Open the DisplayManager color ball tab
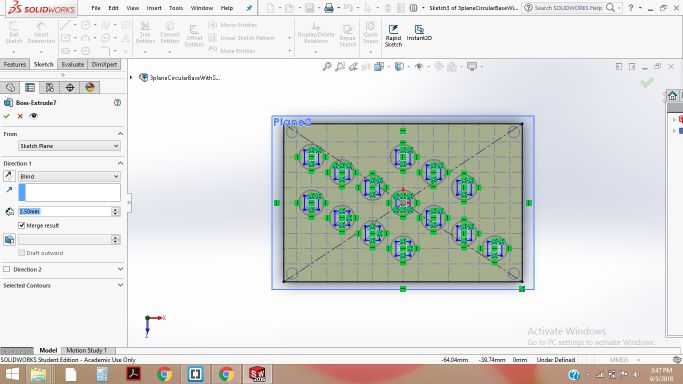 click(x=90, y=88)
